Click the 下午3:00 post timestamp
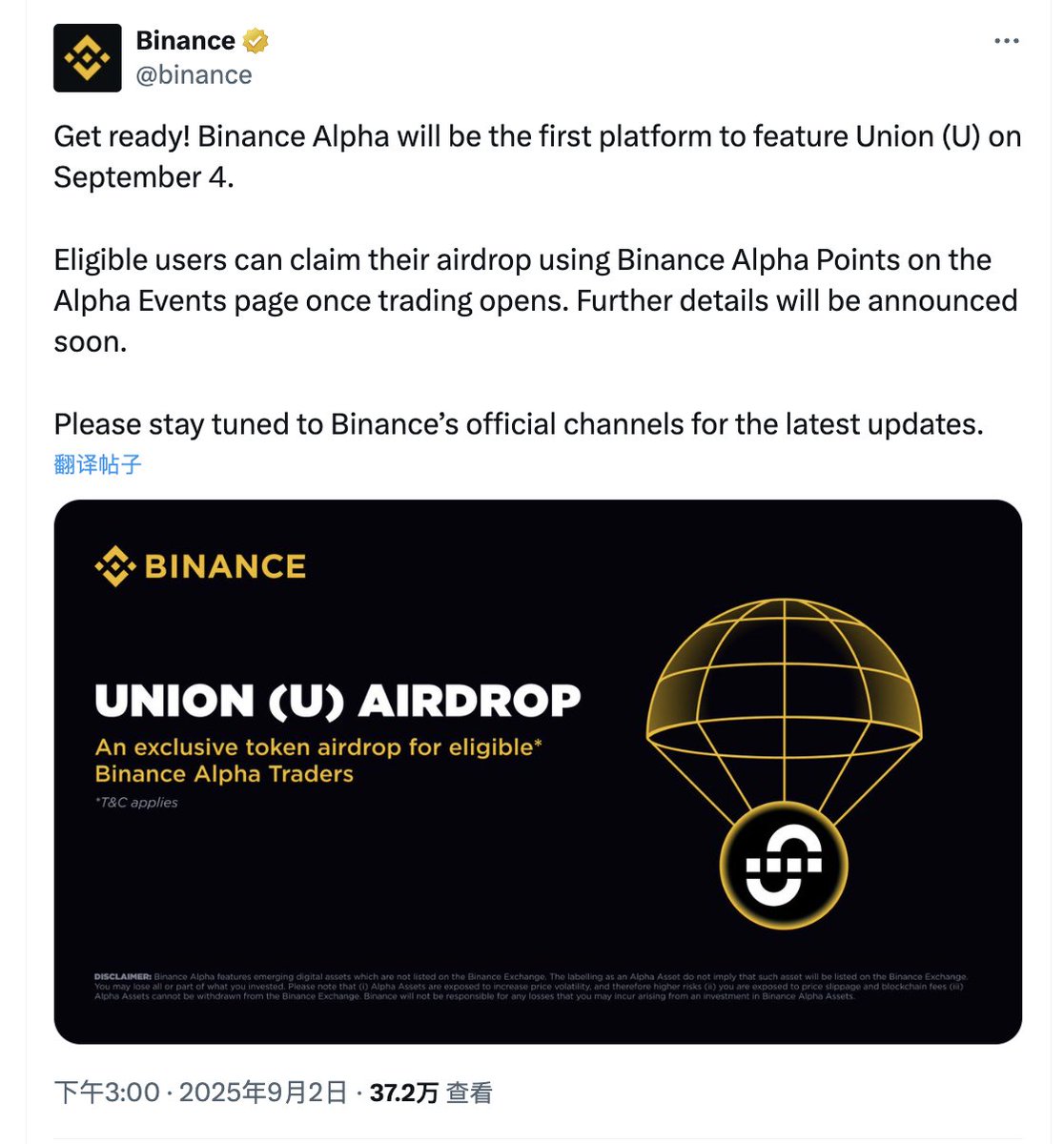1064x1144 pixels. (x=107, y=1092)
